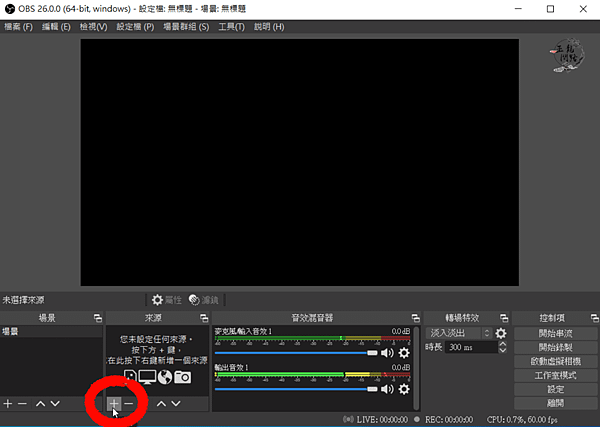600x427 pixels.
Task: Open 設定 settings button in controls
Action: coord(556,389)
